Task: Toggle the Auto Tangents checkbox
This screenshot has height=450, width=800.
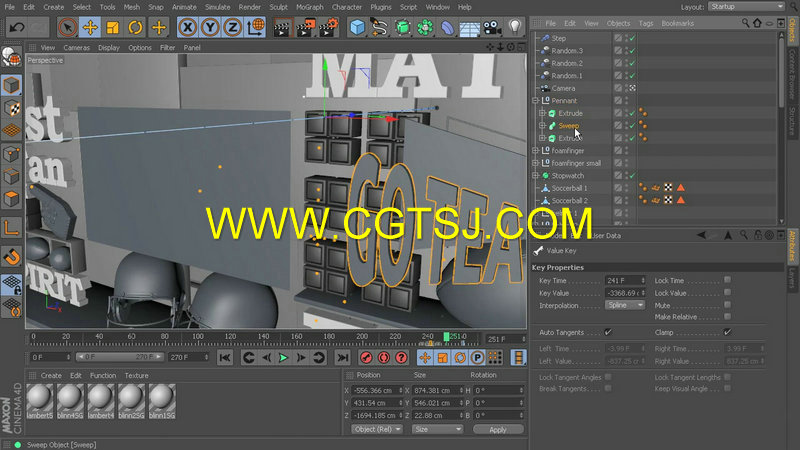Action: pos(608,332)
